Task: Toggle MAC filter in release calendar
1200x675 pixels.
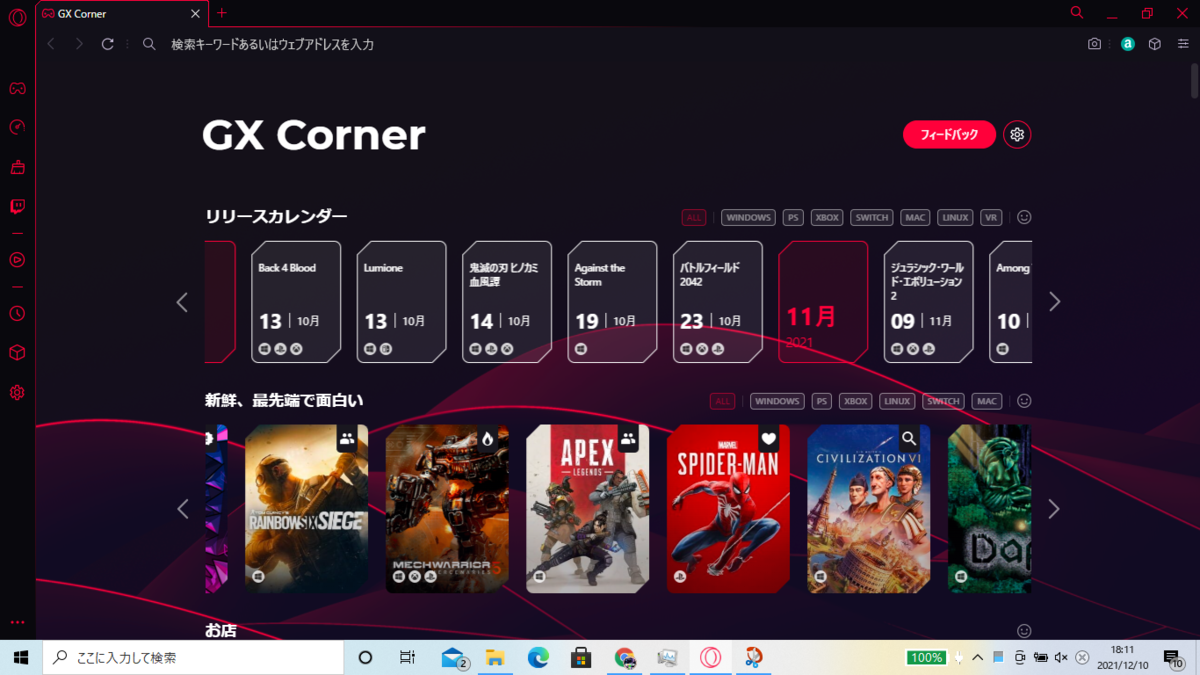Action: coord(915,217)
